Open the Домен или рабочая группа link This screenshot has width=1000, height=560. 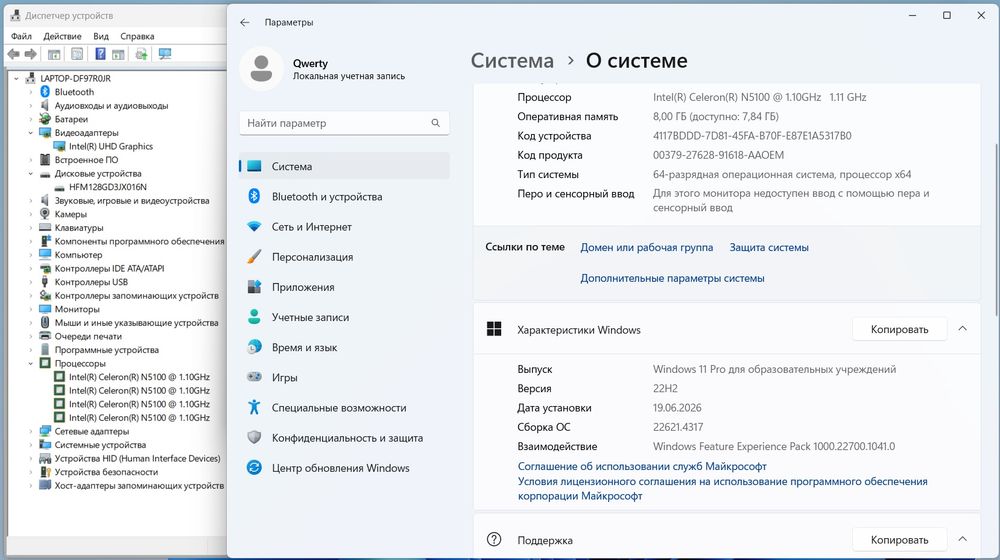pos(647,247)
